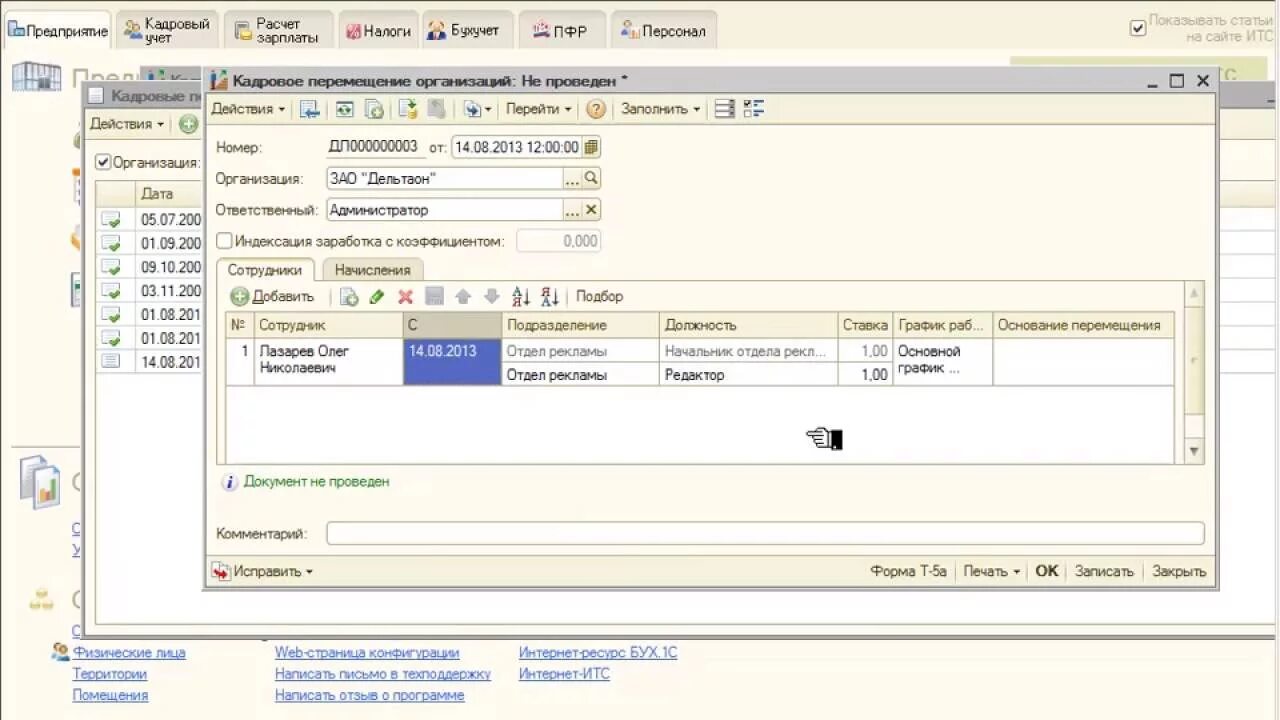Select the 05.07.200 row in background list

click(149, 219)
